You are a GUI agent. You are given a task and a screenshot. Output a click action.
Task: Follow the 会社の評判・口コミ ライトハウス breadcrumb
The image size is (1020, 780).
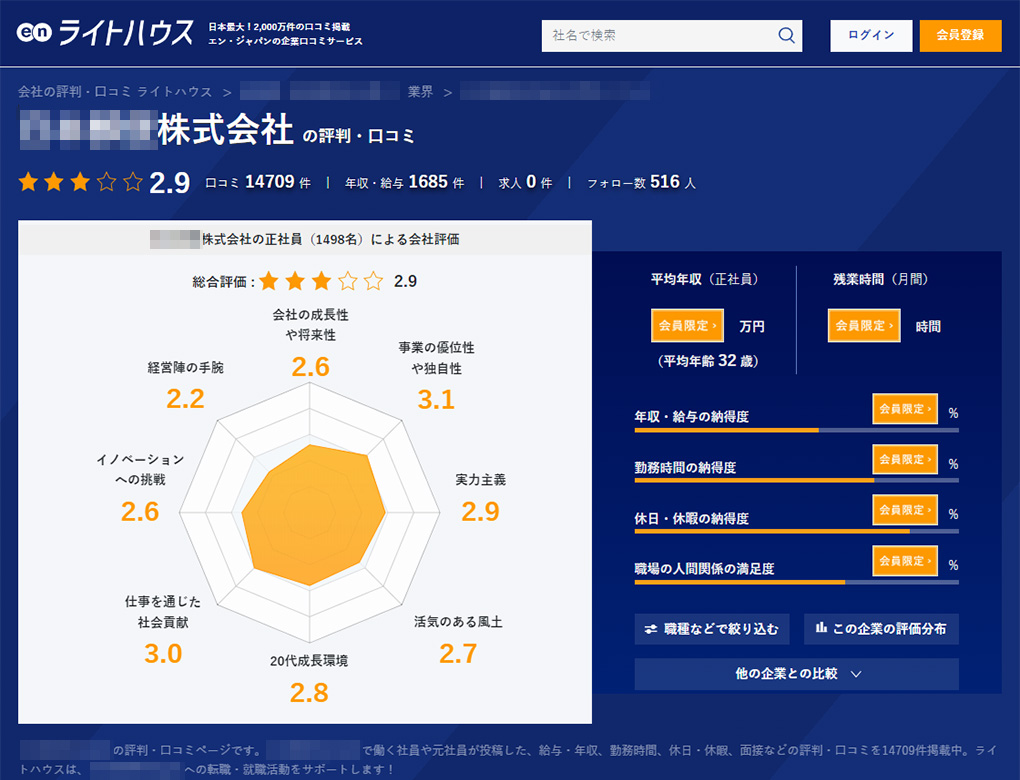115,92
